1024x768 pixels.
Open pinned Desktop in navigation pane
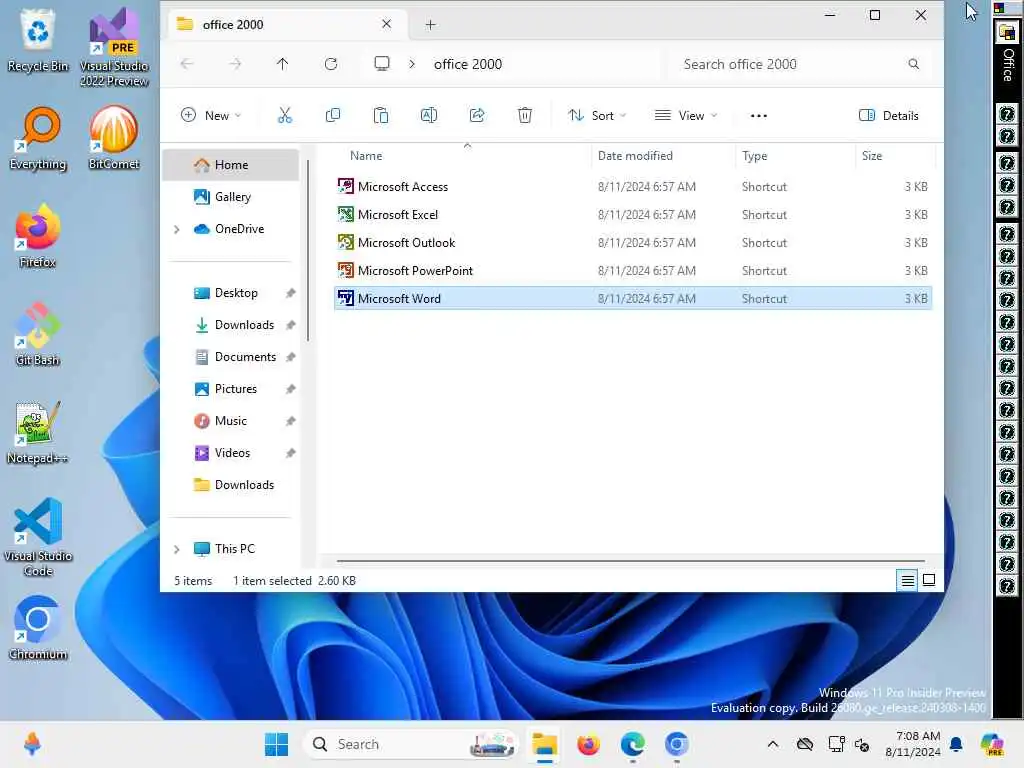[x=231, y=293]
